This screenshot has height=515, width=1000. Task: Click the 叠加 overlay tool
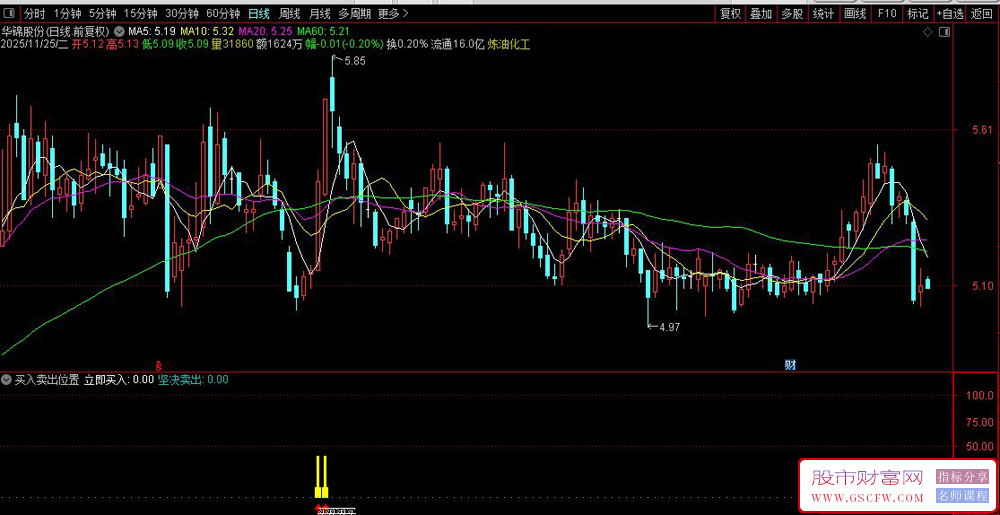pos(761,13)
